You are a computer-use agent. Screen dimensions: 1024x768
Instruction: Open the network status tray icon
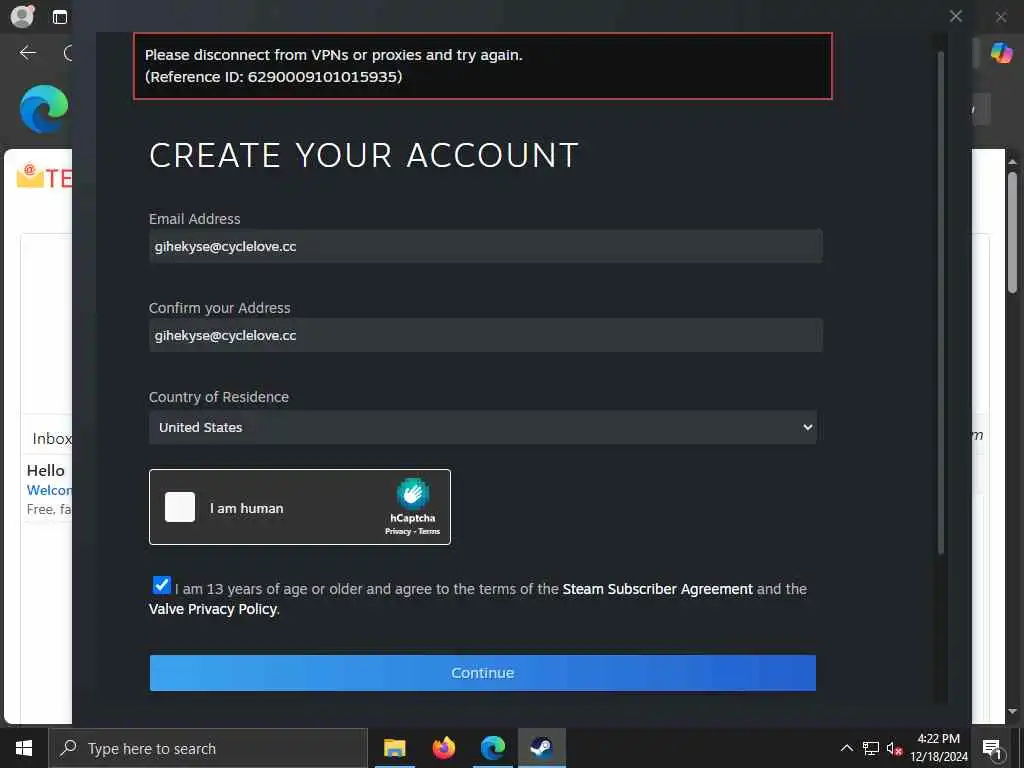pyautogui.click(x=871, y=748)
